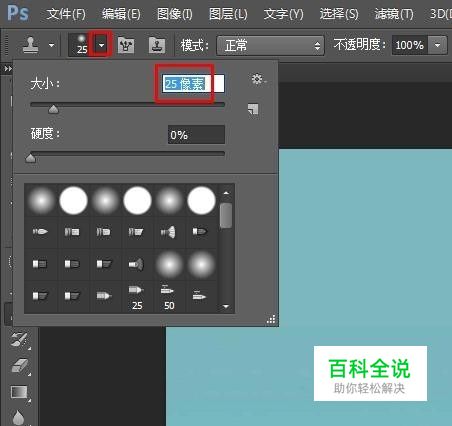
Task: Create a new brush preset from settings
Action: 253,109
